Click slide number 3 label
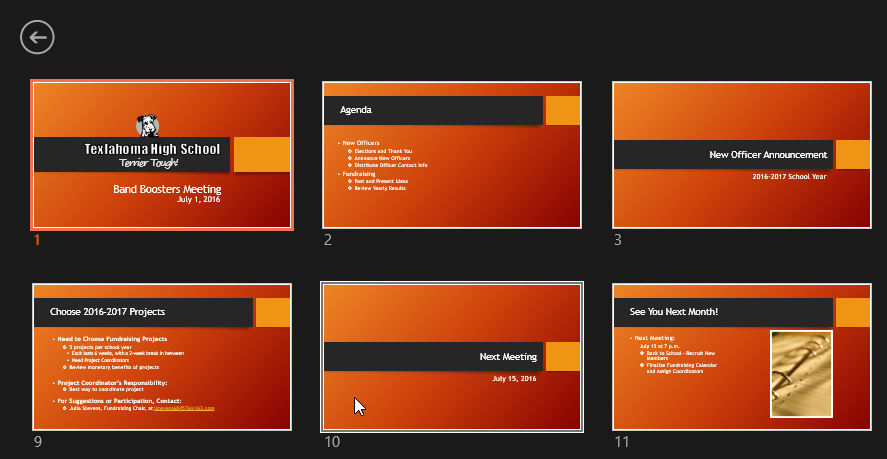887x459 pixels. click(618, 240)
